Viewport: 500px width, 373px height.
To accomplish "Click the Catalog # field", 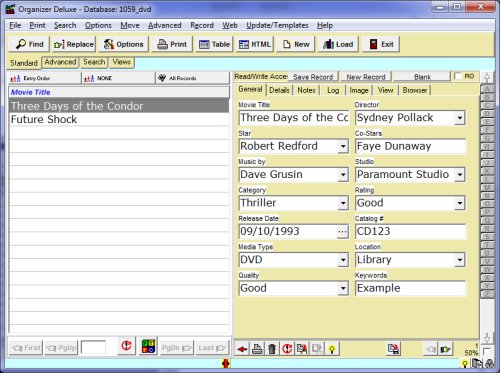I will click(410, 231).
